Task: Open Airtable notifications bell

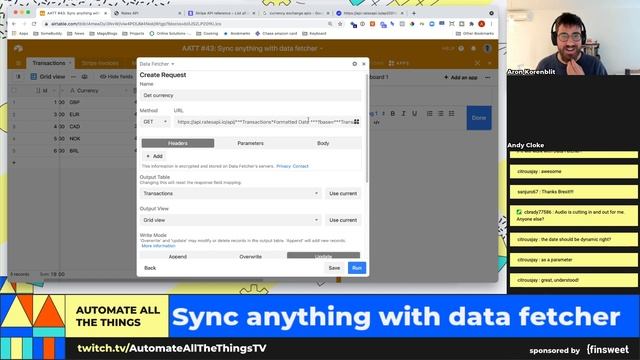Action: (x=473, y=48)
